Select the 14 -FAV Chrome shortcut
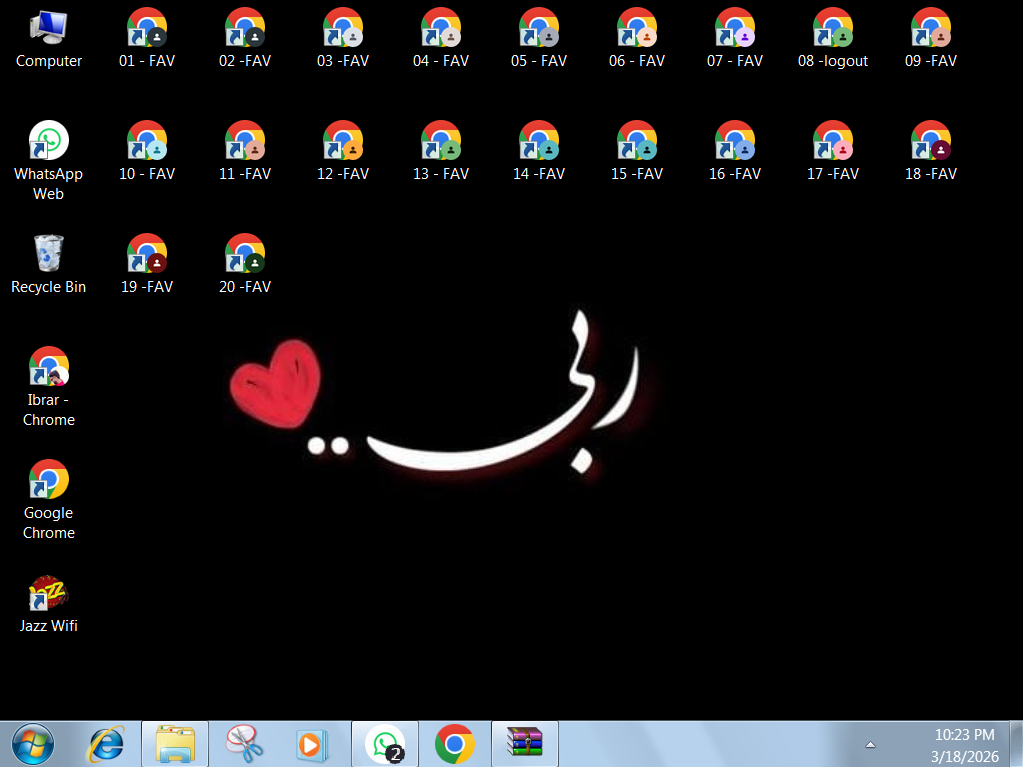This screenshot has width=1023, height=767. click(539, 152)
